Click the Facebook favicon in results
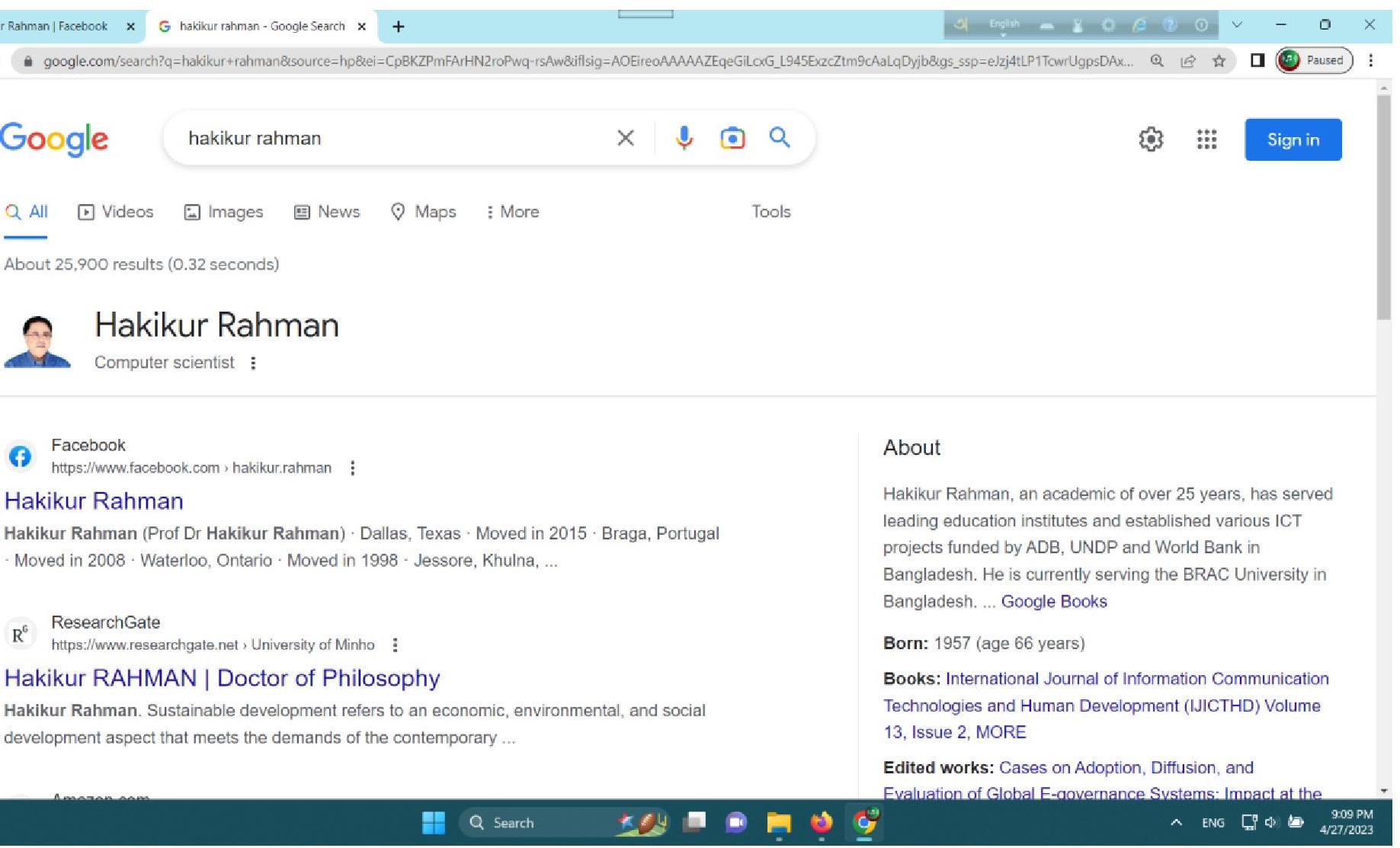The width and height of the screenshot is (1400, 848). point(20,456)
